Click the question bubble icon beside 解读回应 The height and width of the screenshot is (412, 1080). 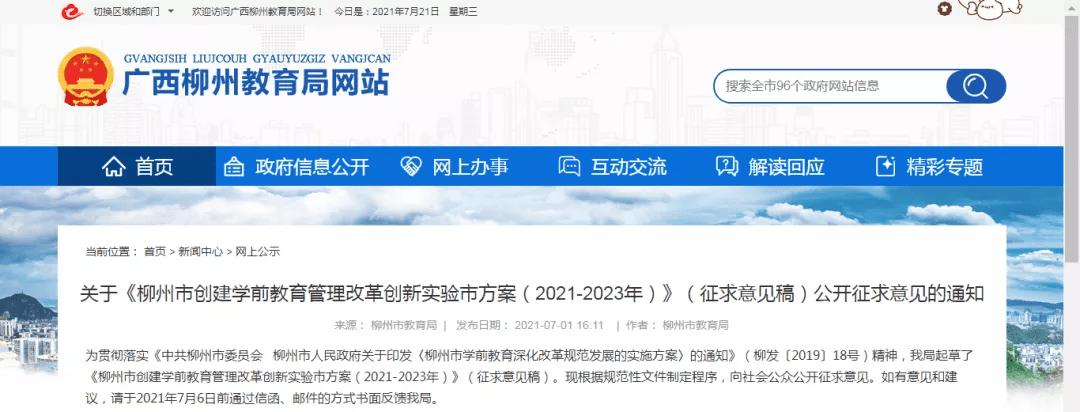point(727,167)
